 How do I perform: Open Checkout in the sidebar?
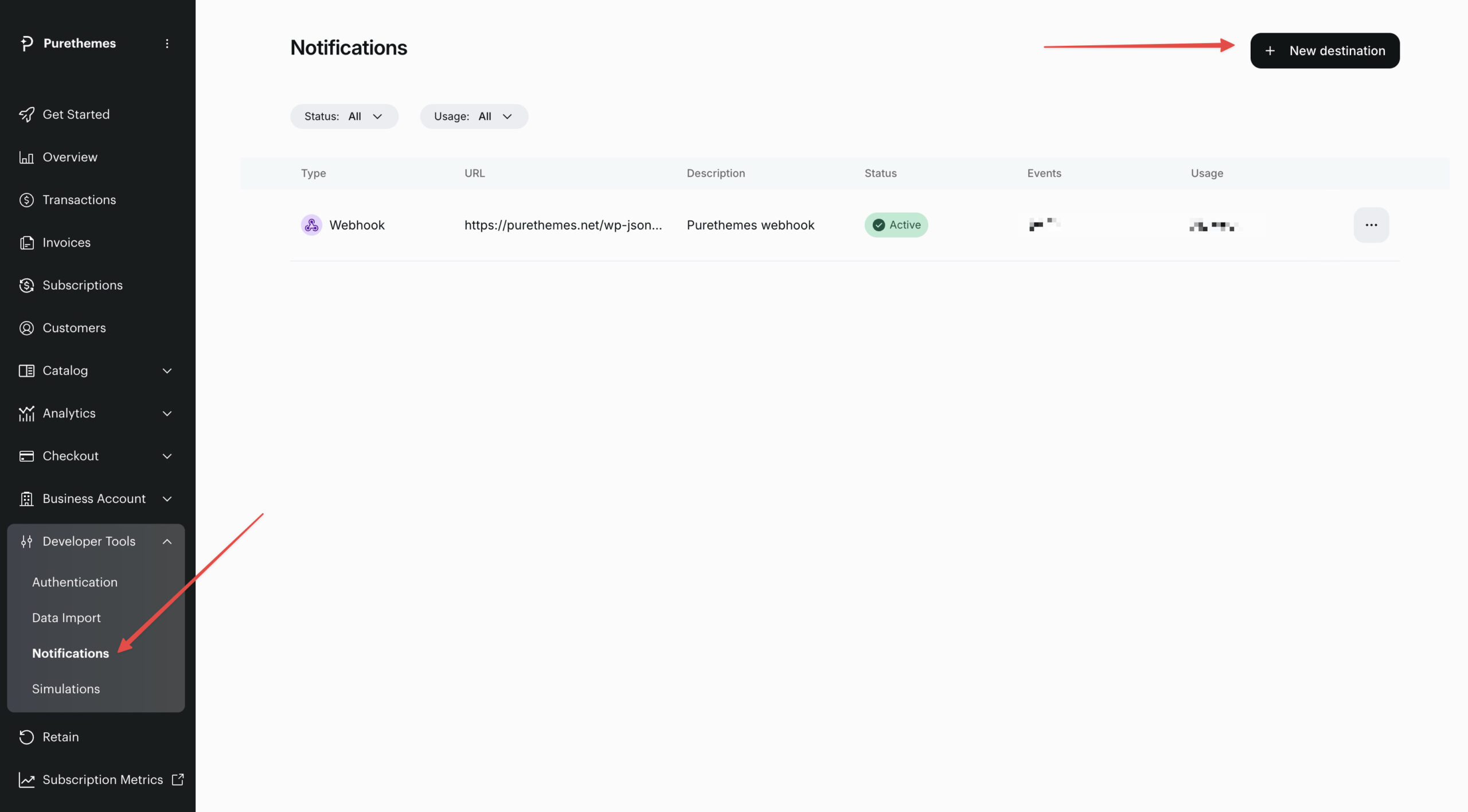(71, 456)
